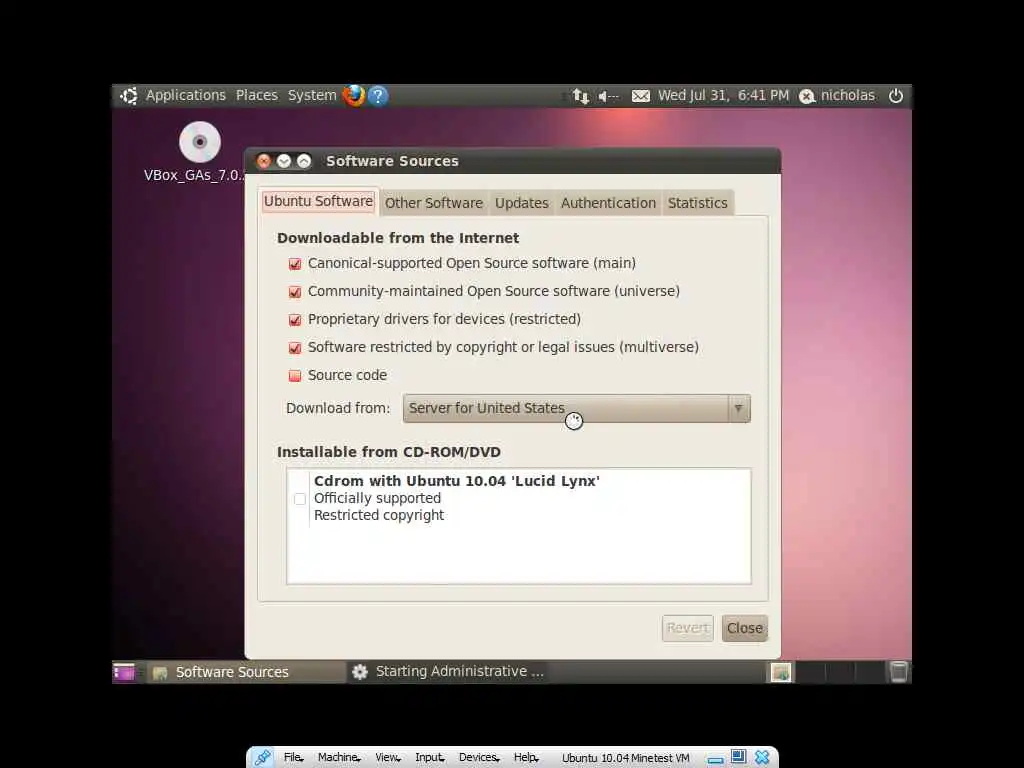The image size is (1024, 768).
Task: Open the VirtualBox File menu
Action: 293,758
